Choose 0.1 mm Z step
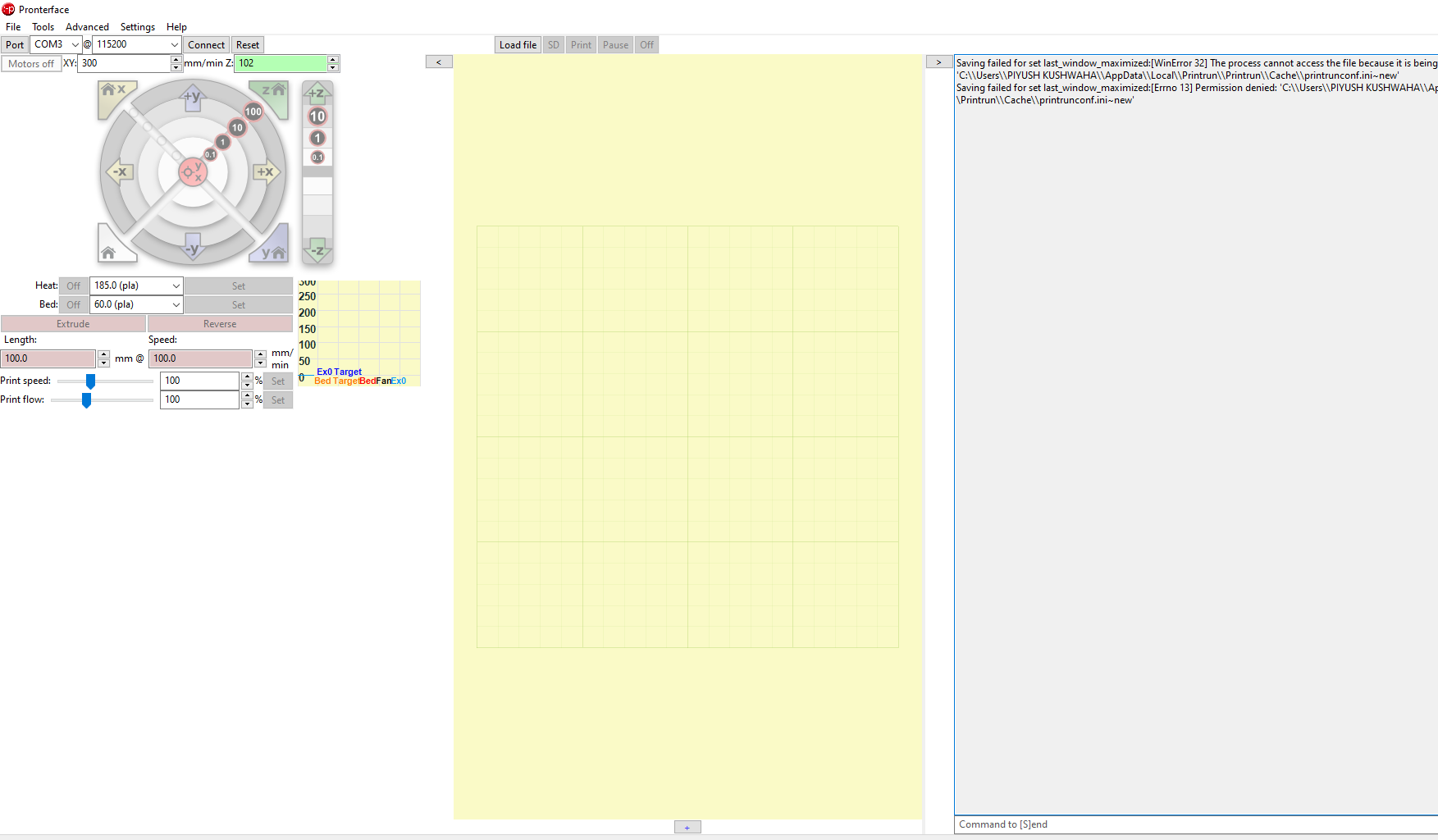Screen dimensions: 1438x840 317,157
